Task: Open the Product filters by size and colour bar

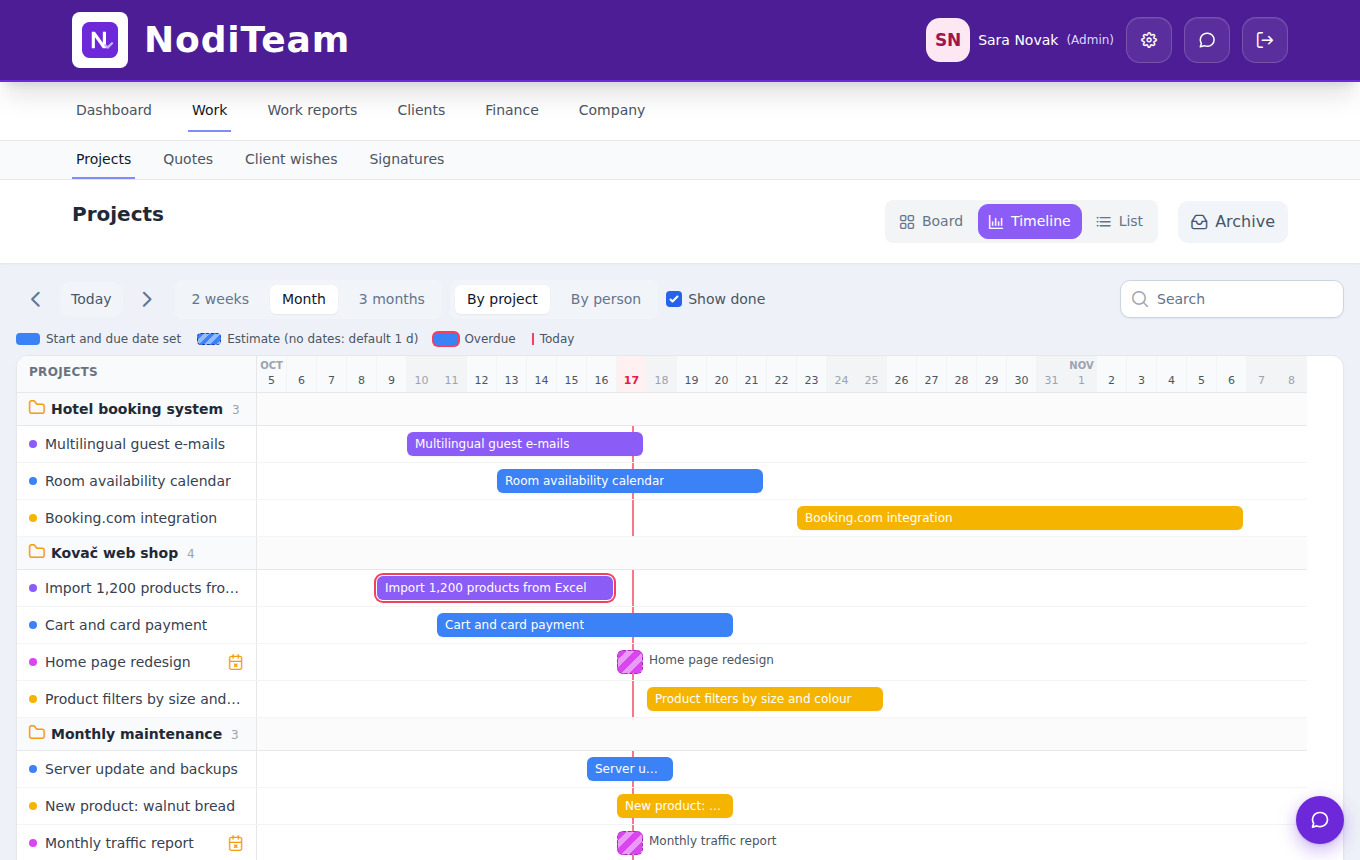Action: click(765, 699)
